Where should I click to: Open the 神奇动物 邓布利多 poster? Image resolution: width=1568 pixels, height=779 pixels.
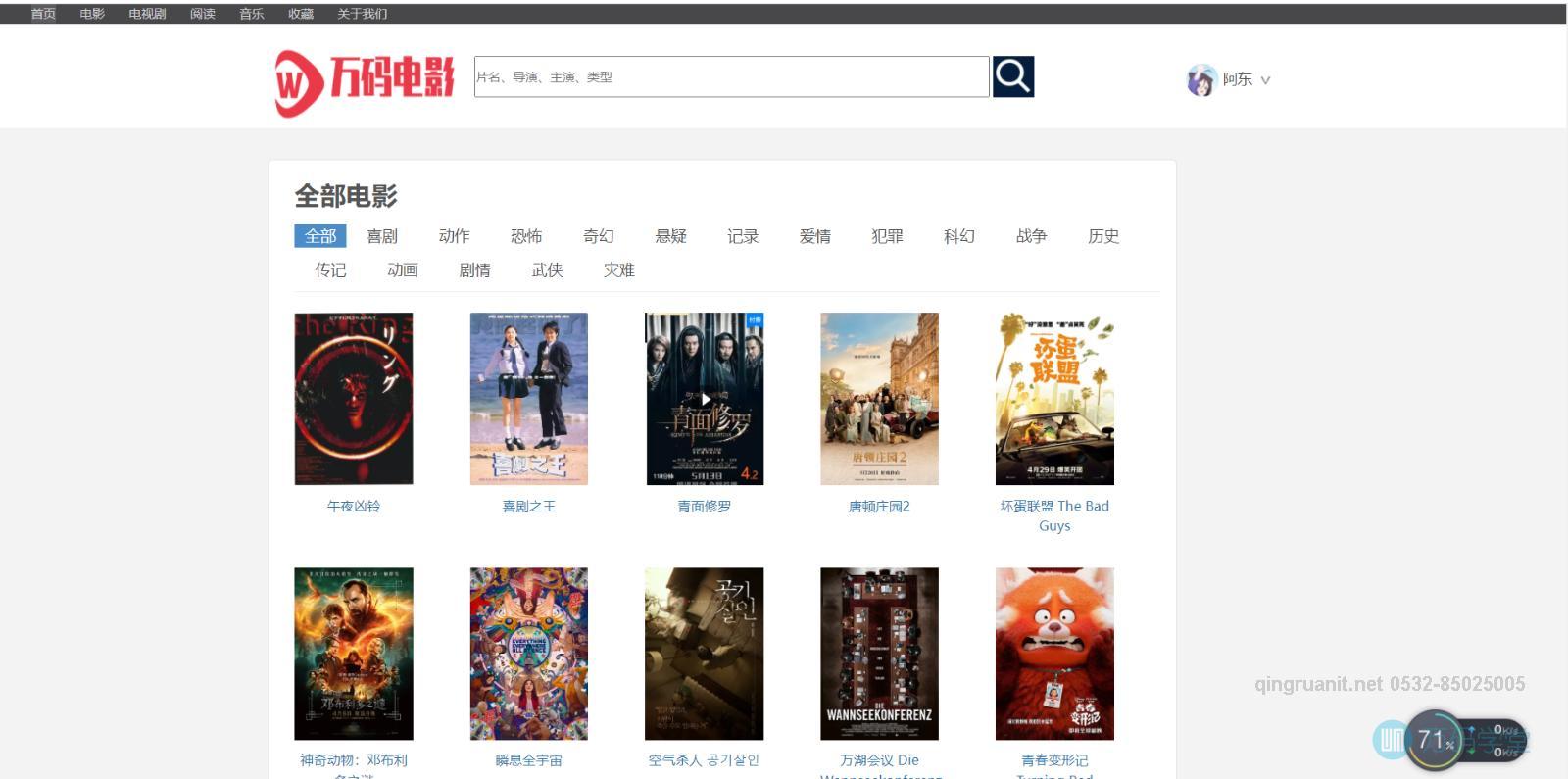point(354,654)
